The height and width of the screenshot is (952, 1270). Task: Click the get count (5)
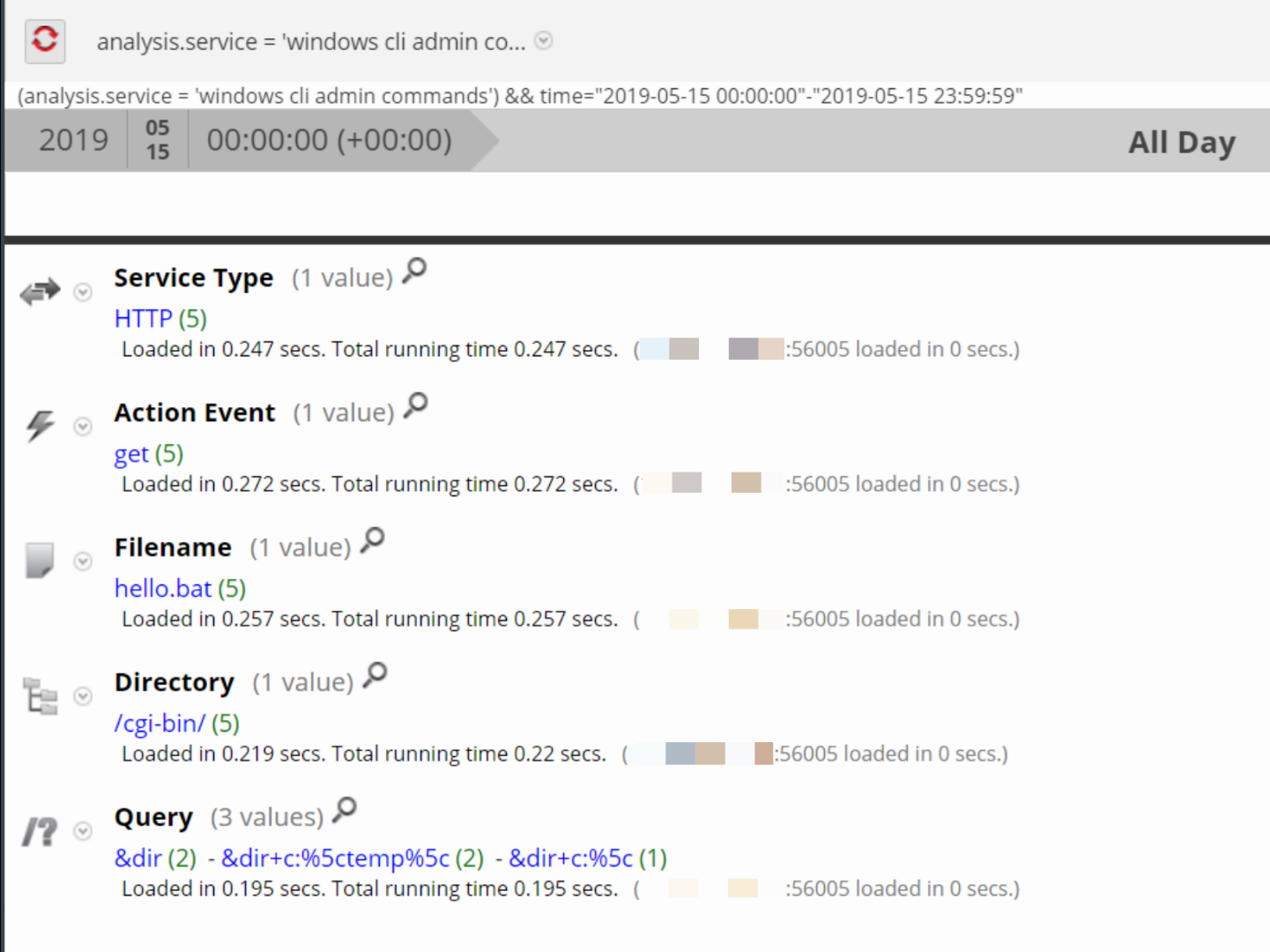(x=169, y=454)
